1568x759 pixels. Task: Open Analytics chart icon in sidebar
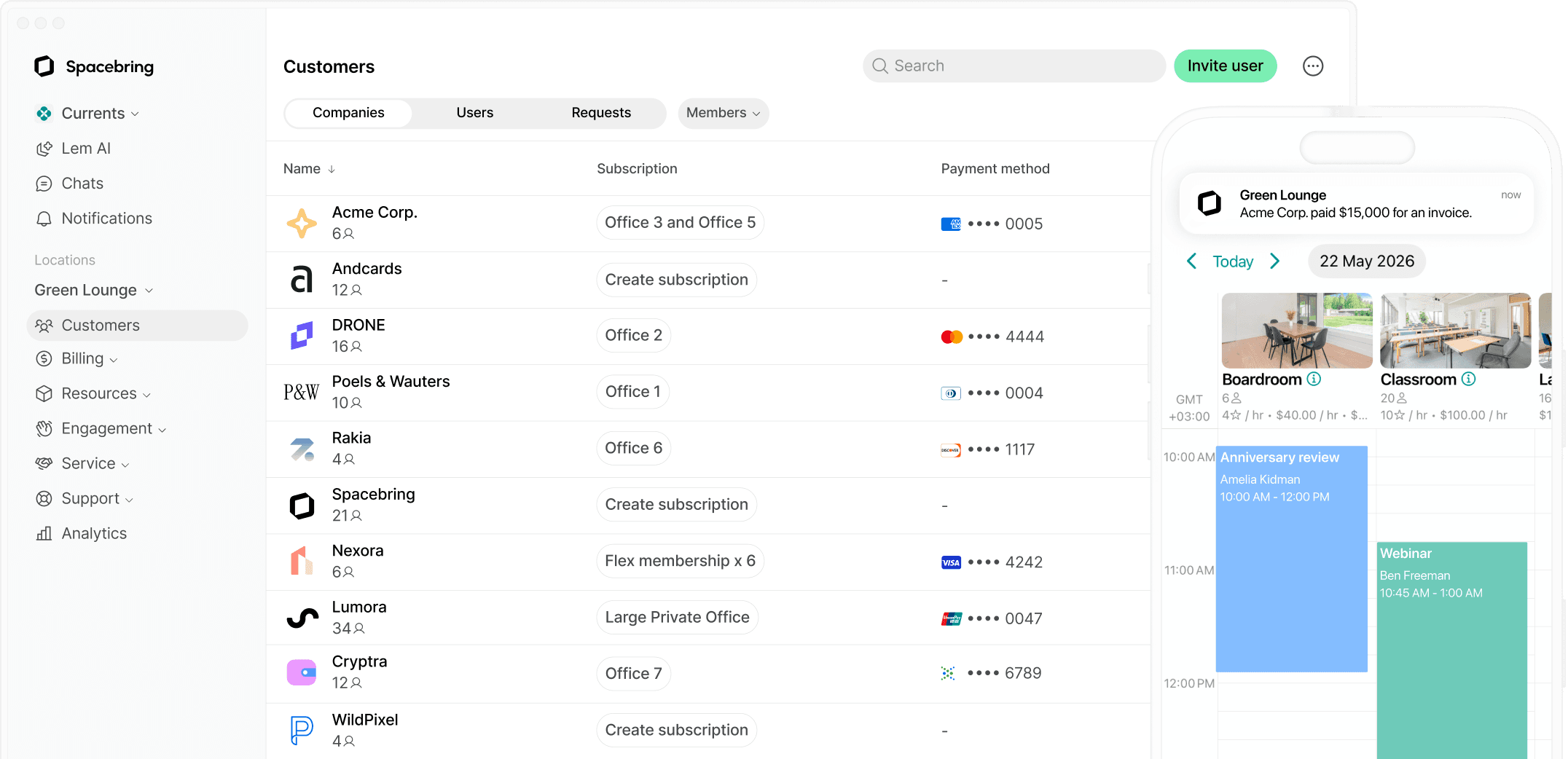click(44, 534)
